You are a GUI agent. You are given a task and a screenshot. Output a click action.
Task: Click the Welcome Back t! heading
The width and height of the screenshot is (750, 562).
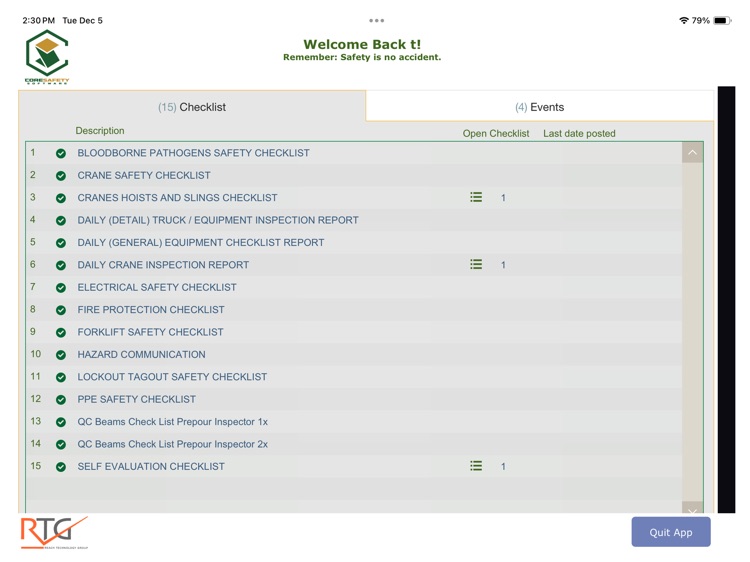point(362,44)
